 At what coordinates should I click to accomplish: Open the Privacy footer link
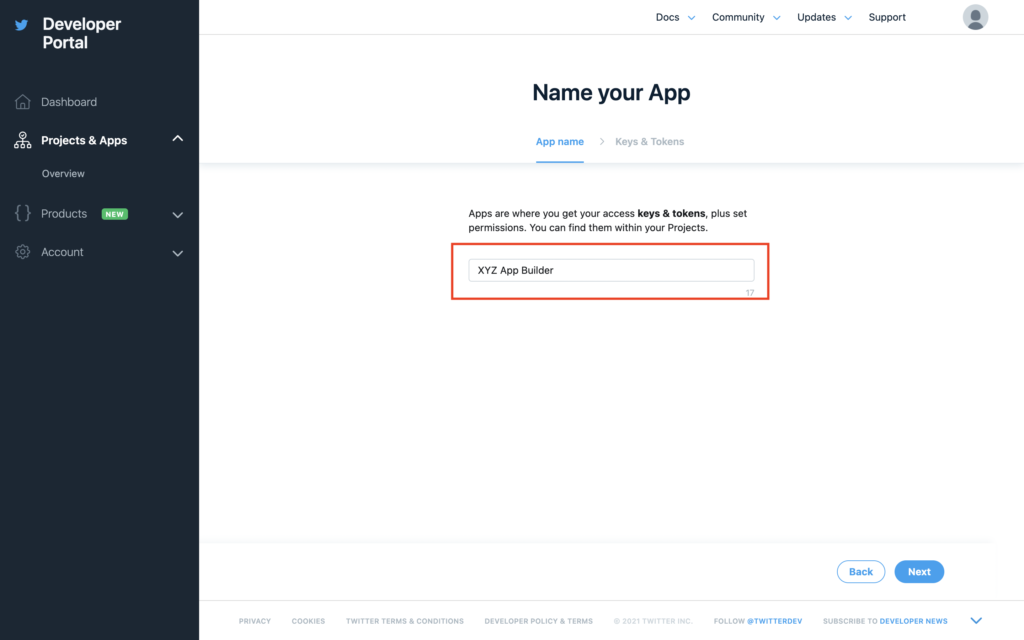[x=255, y=621]
